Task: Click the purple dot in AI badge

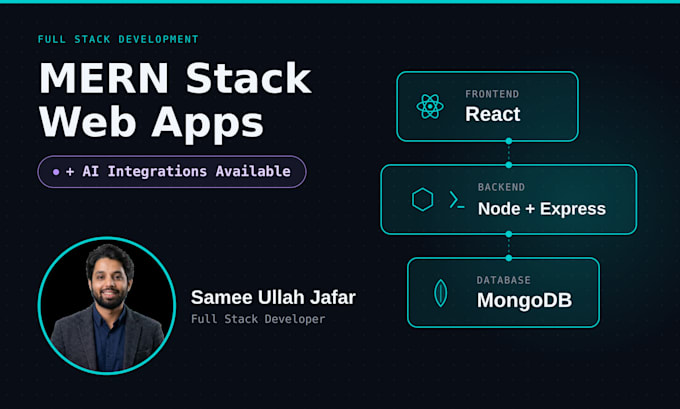Action: (x=56, y=172)
